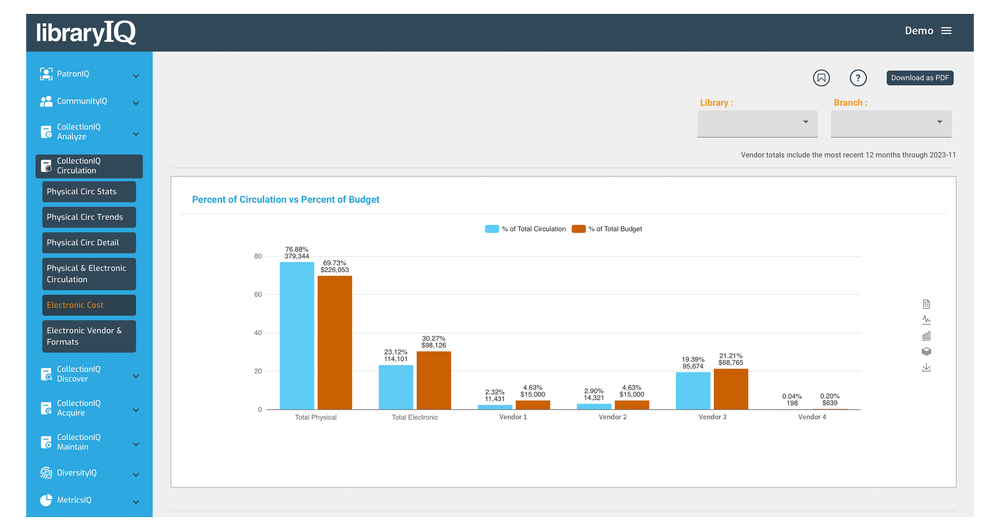Click the chart data view document icon
The image size is (1000, 531).
click(x=926, y=304)
